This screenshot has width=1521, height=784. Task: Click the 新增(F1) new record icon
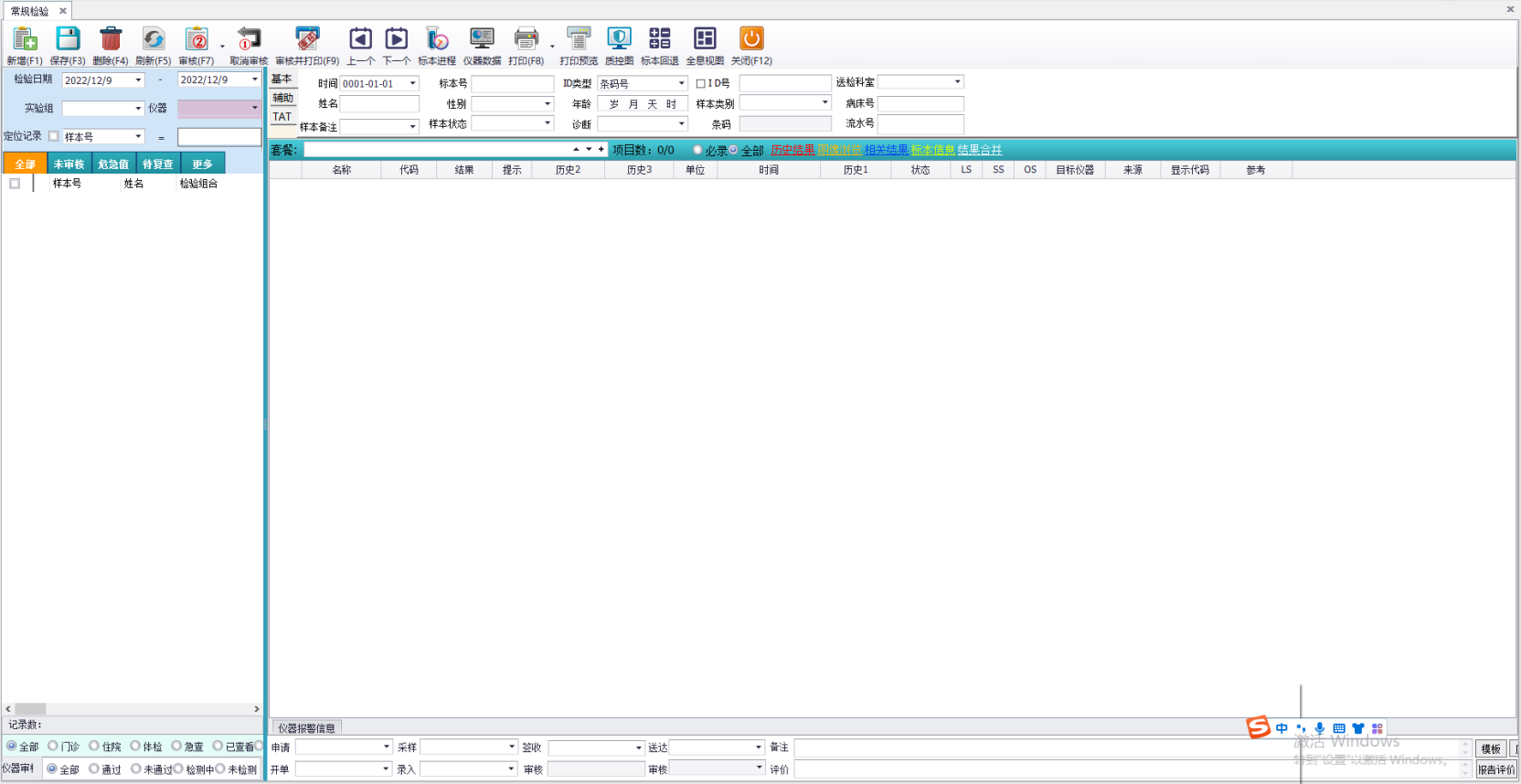pos(25,39)
